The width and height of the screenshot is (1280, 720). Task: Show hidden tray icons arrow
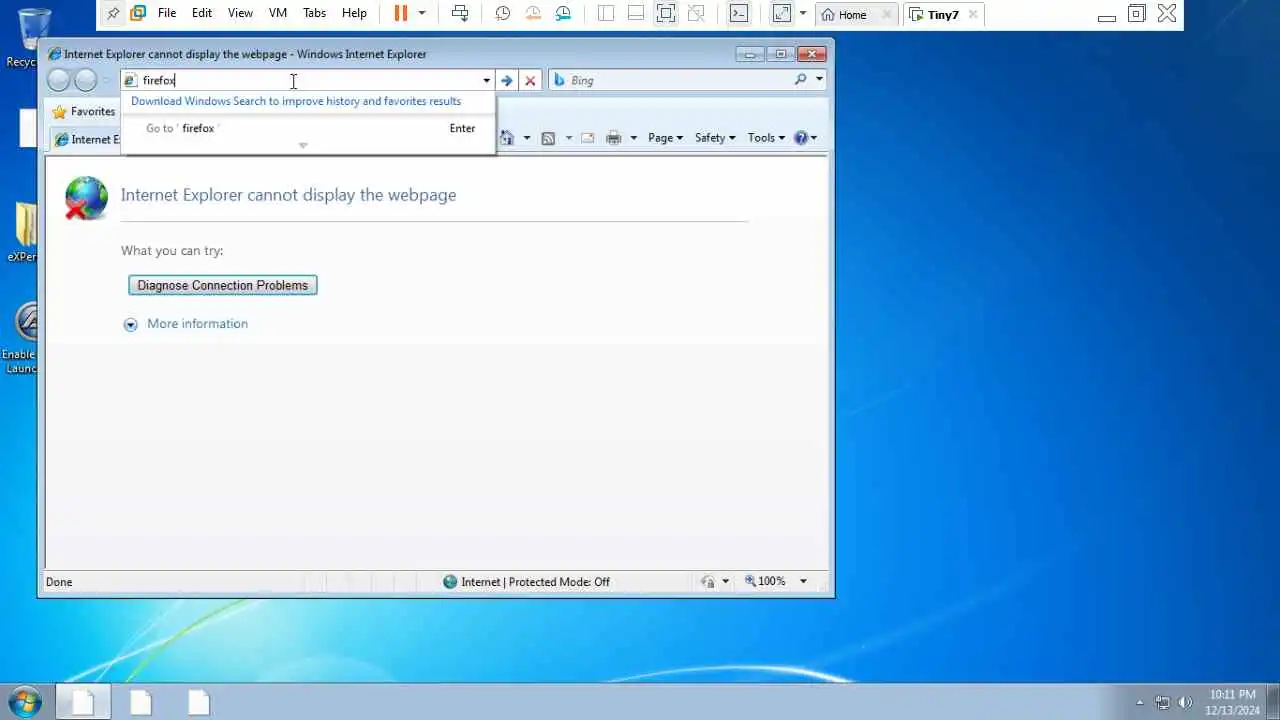[1140, 703]
